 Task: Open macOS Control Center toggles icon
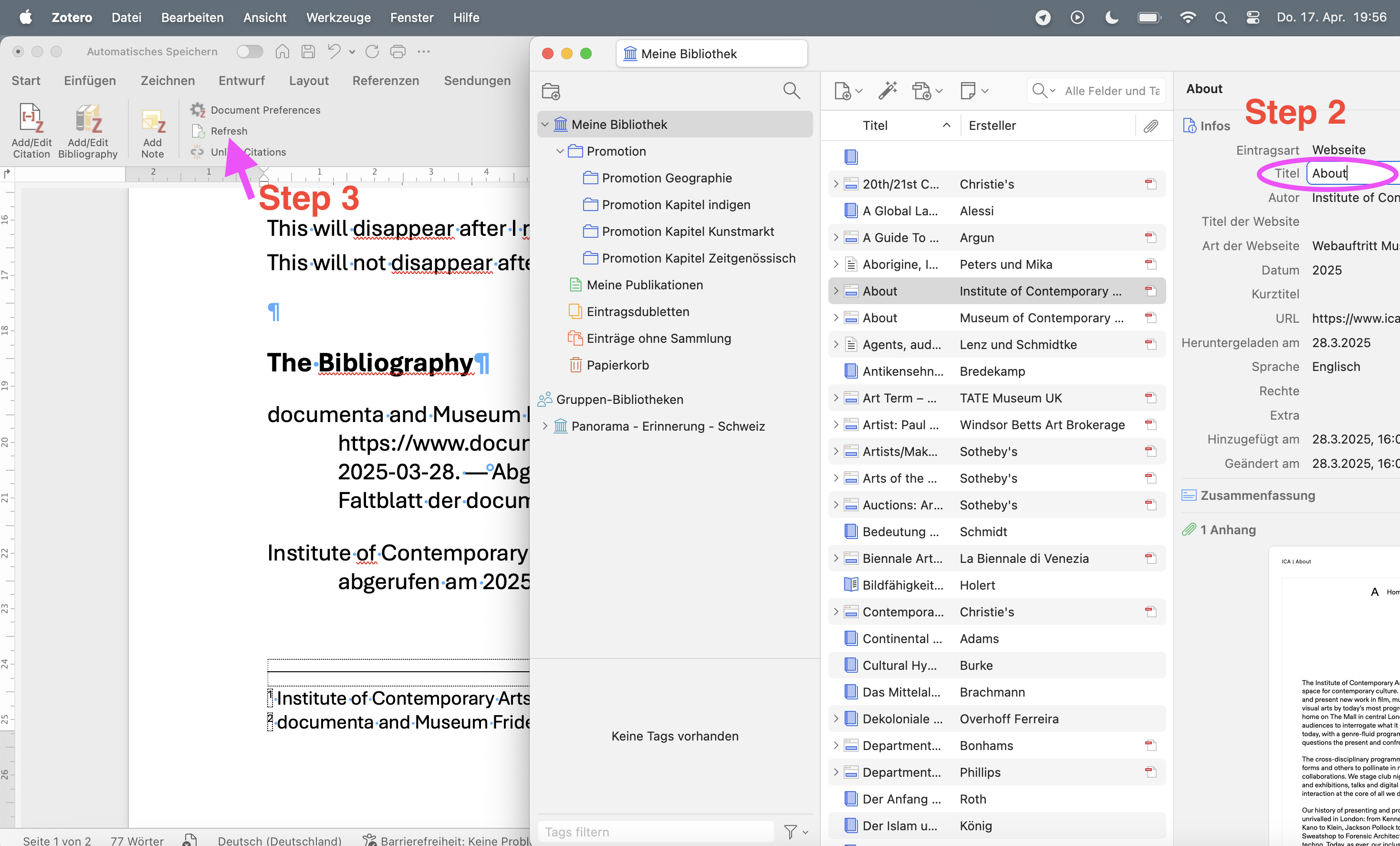coord(1253,18)
